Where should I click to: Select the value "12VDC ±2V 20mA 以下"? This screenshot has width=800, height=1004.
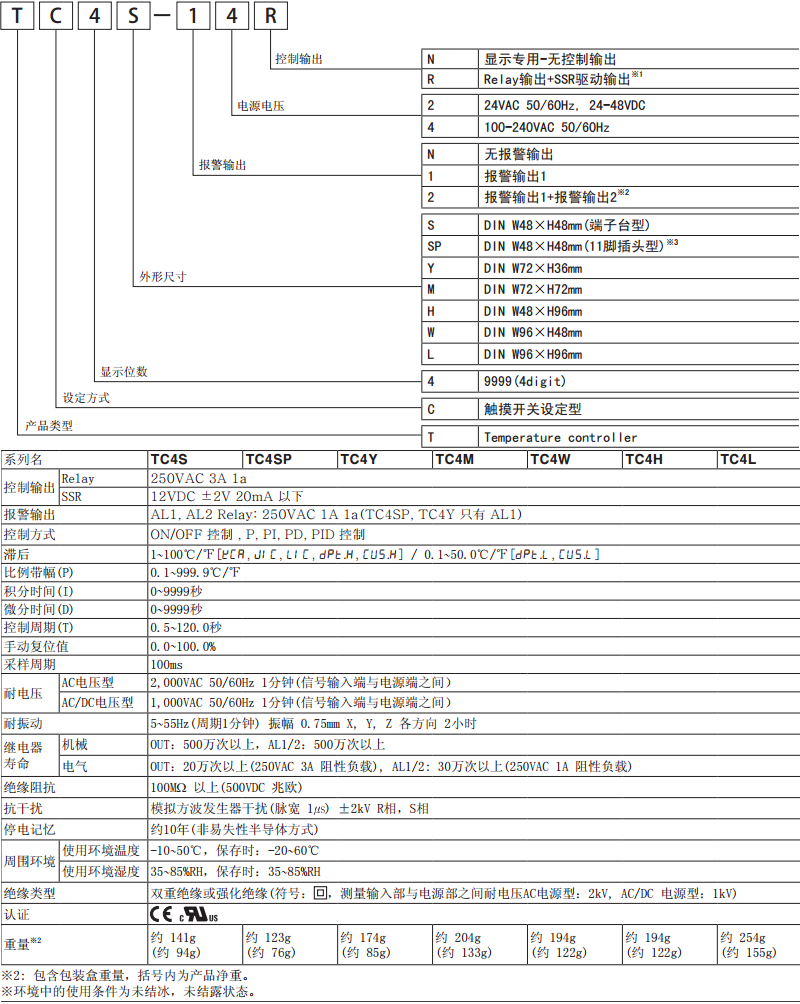tap(227, 496)
